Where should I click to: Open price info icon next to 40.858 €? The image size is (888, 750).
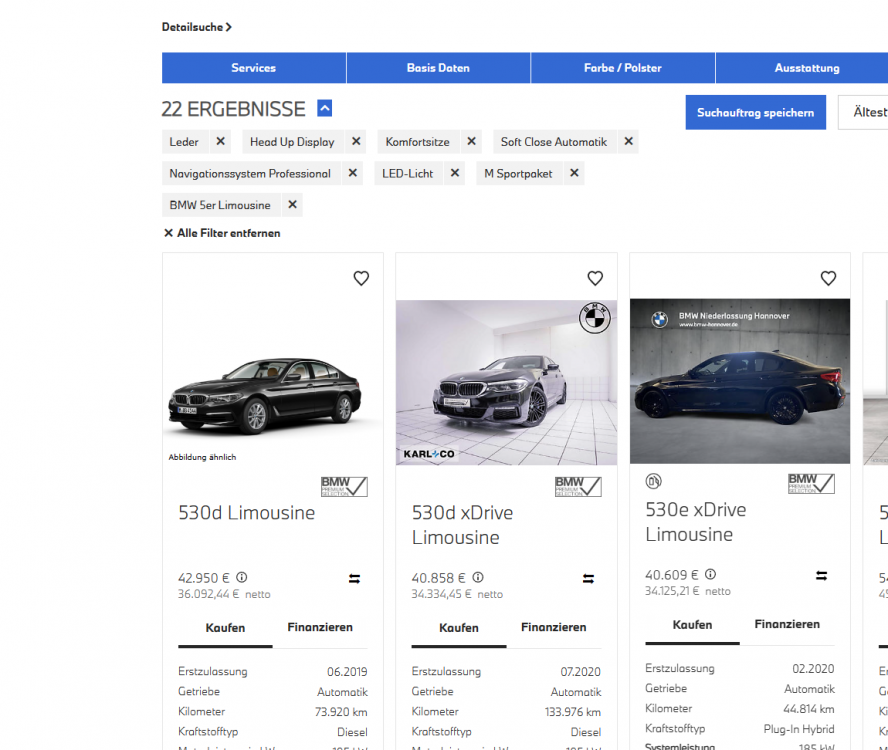[x=478, y=577]
